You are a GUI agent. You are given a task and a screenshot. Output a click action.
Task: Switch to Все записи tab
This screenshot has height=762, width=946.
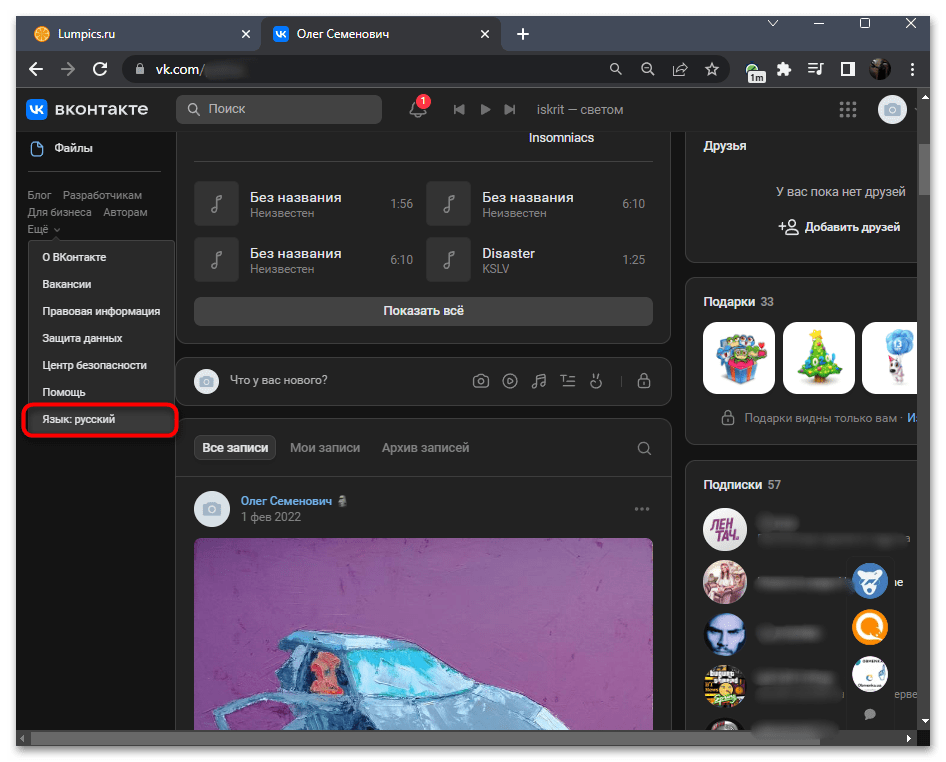coord(235,448)
